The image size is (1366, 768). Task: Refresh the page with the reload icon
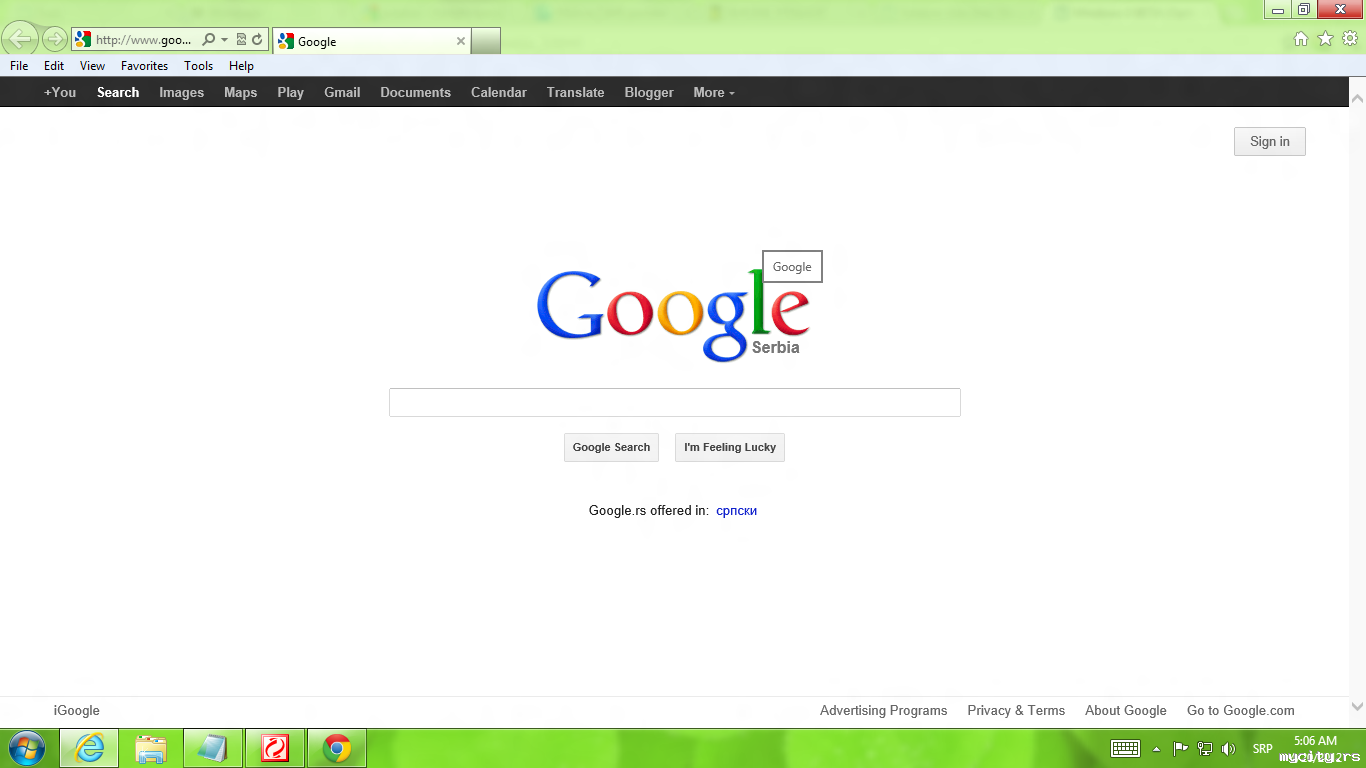tap(257, 40)
